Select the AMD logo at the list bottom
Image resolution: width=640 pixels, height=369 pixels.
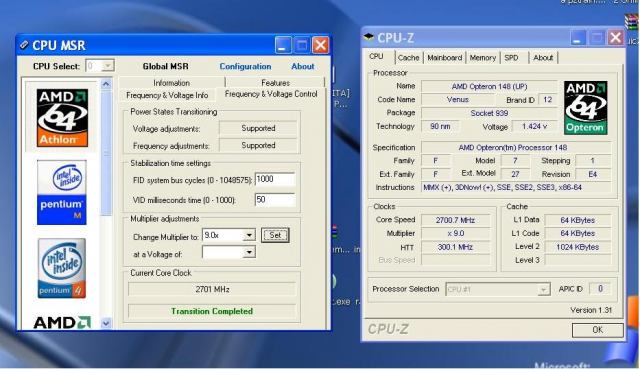click(62, 322)
